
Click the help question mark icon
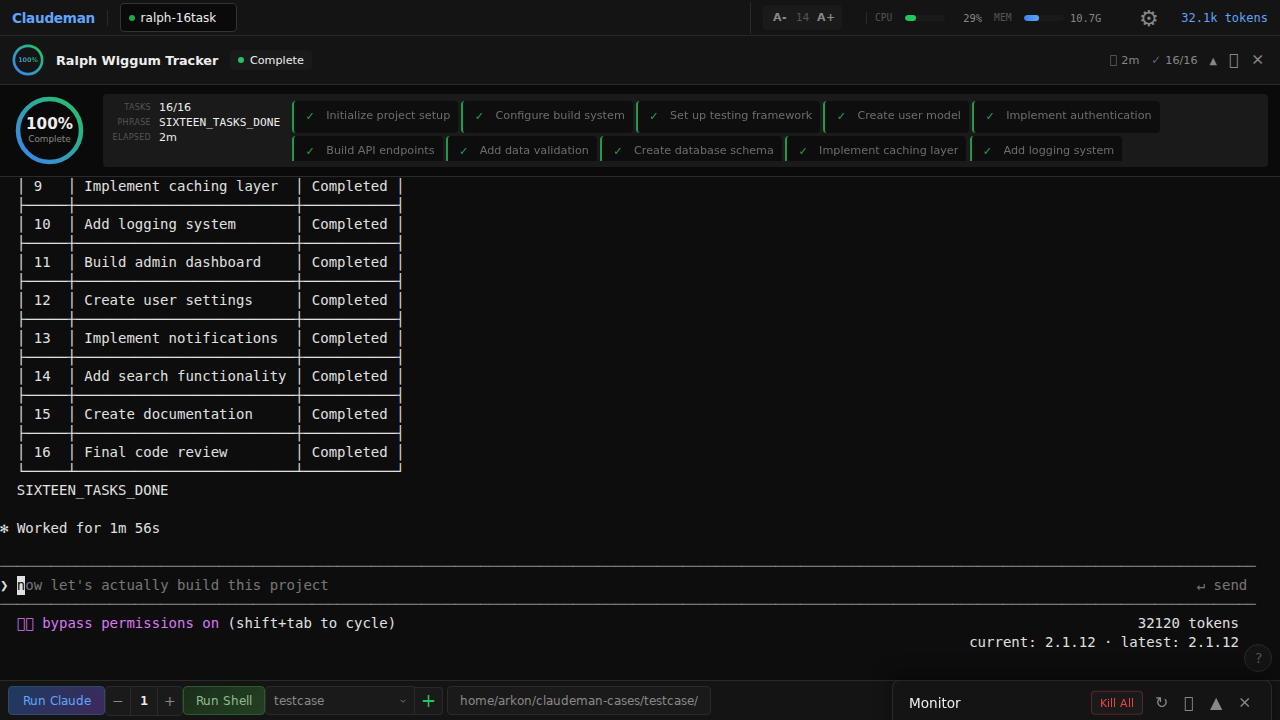[x=1258, y=658]
